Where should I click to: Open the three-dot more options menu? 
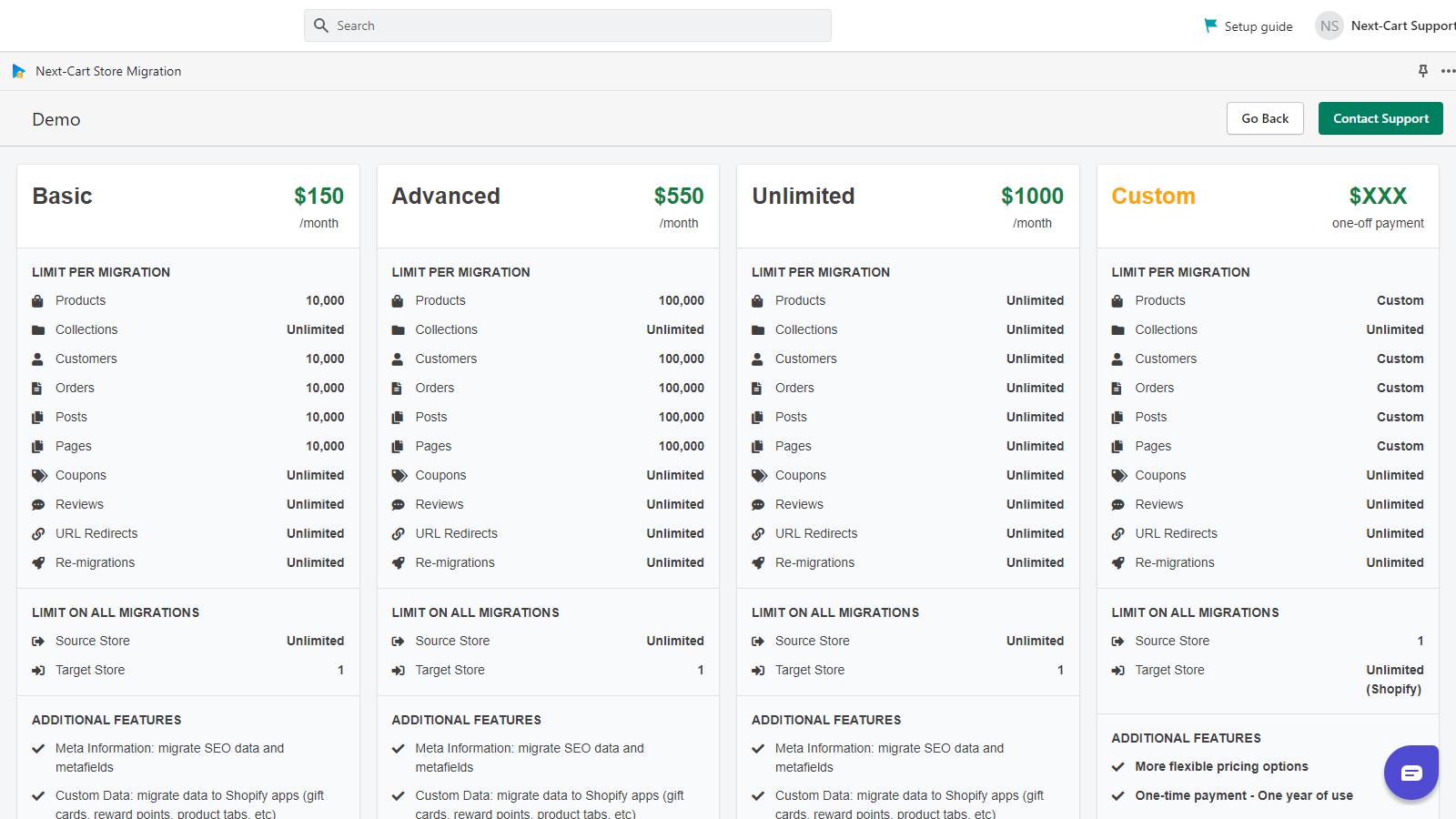[x=1448, y=71]
